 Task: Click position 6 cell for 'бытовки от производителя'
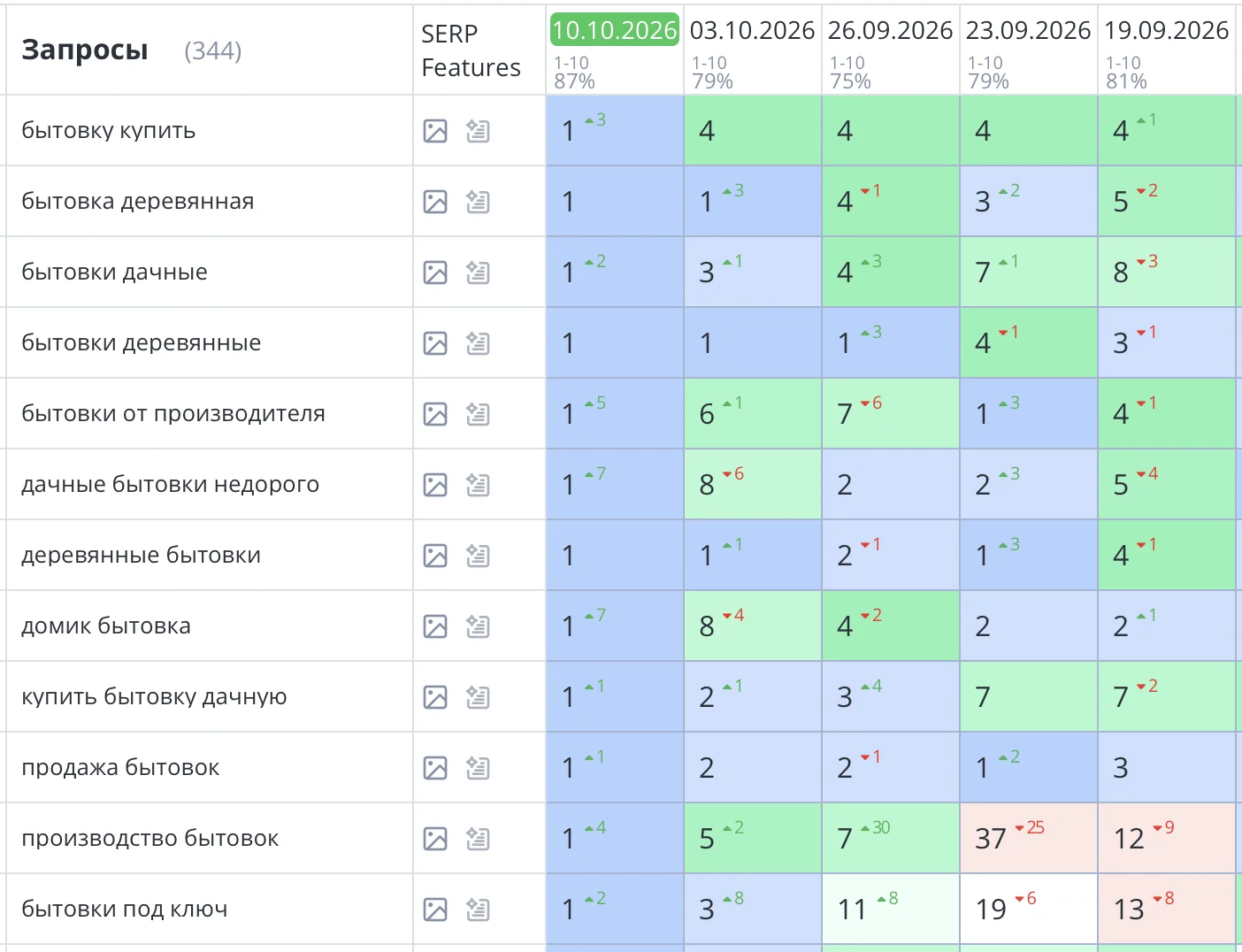pyautogui.click(x=753, y=413)
